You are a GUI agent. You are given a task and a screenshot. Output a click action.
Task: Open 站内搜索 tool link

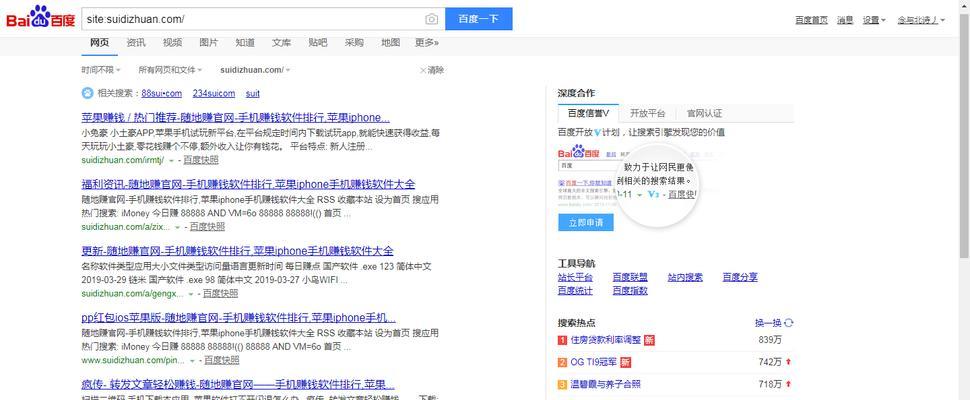tap(685, 277)
